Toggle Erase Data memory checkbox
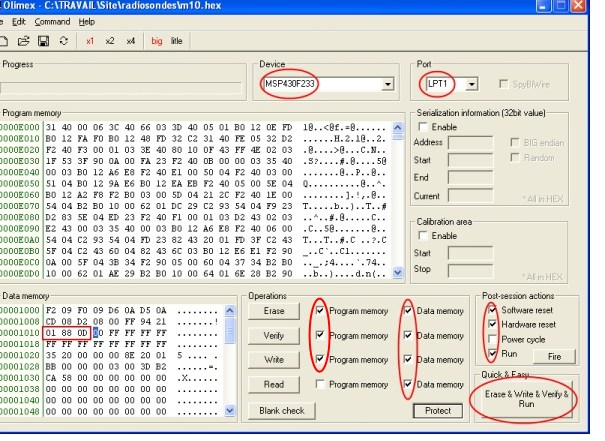Image resolution: width=605 pixels, height=441 pixels. [408, 311]
